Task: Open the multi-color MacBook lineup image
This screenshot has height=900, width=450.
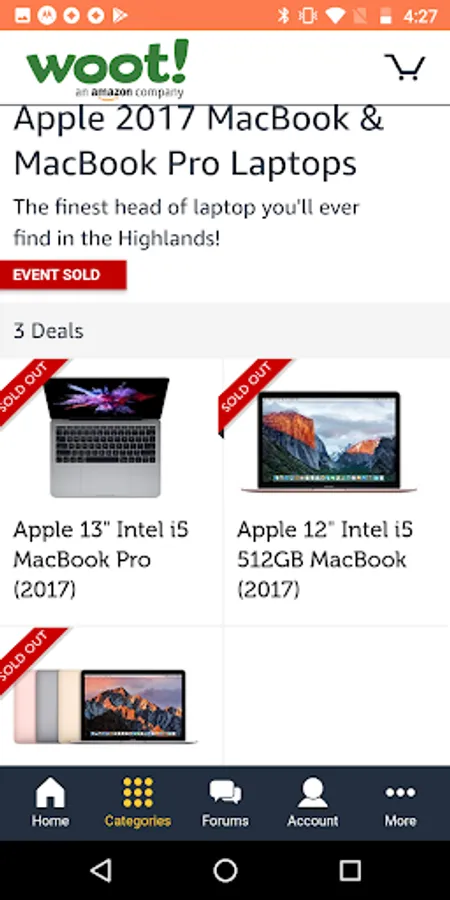Action: pyautogui.click(x=106, y=707)
